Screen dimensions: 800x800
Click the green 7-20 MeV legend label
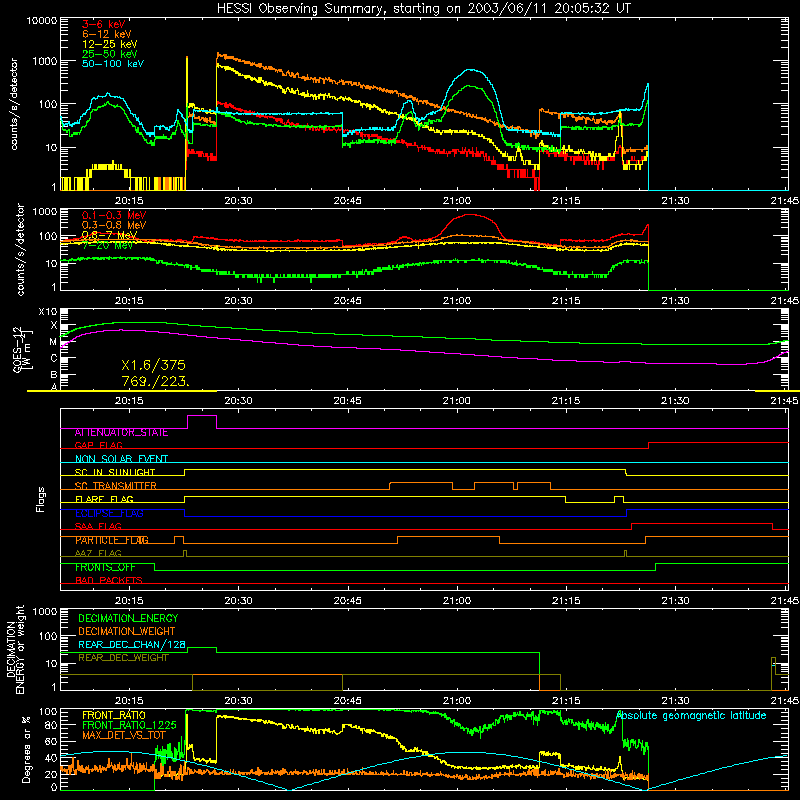coord(107,245)
